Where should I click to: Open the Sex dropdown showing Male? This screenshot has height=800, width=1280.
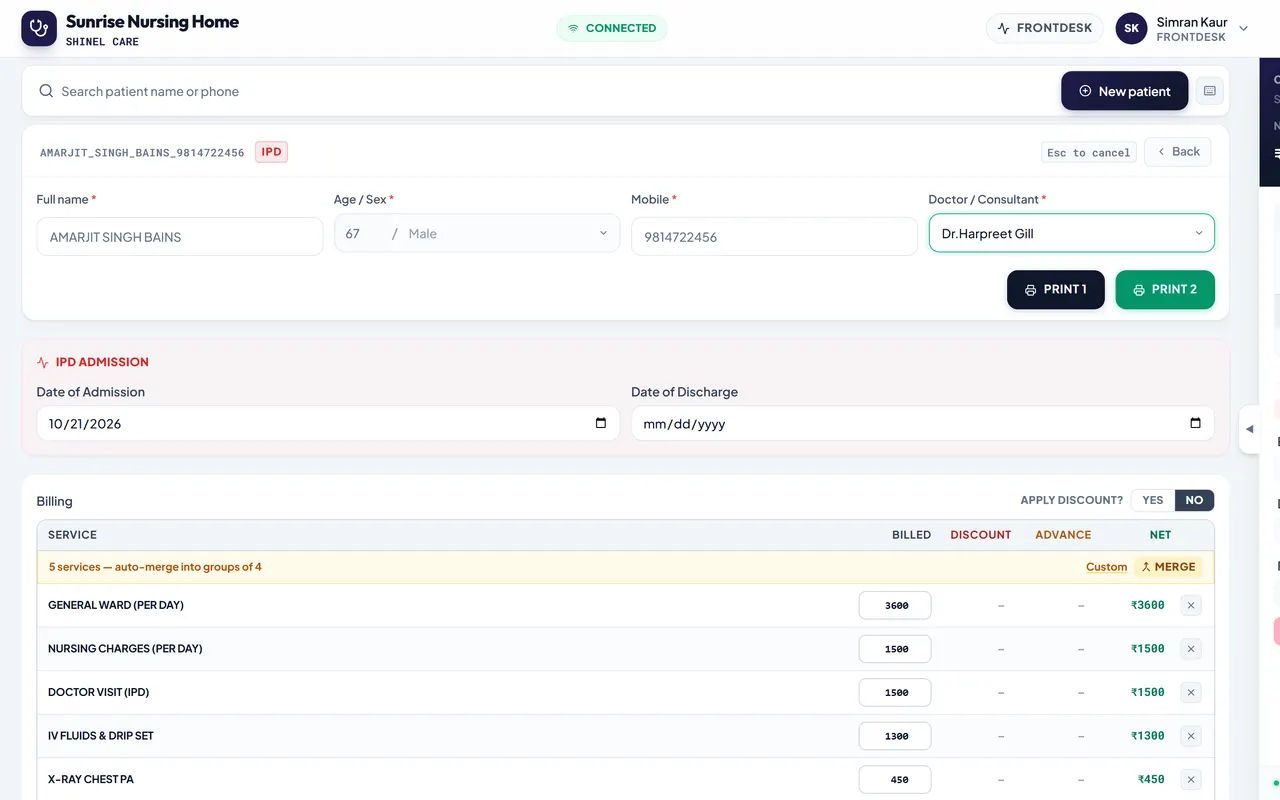pyautogui.click(x=508, y=233)
